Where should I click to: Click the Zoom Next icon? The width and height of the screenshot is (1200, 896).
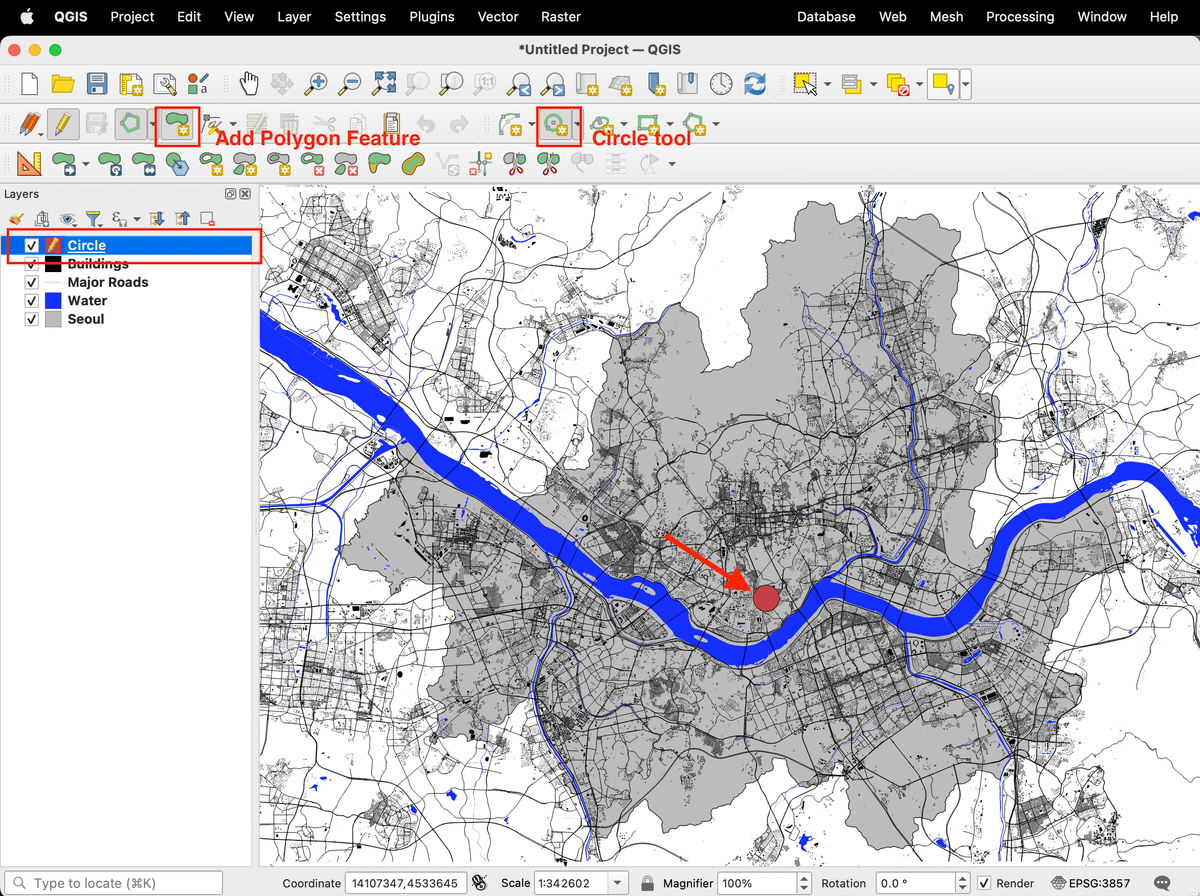click(x=553, y=84)
